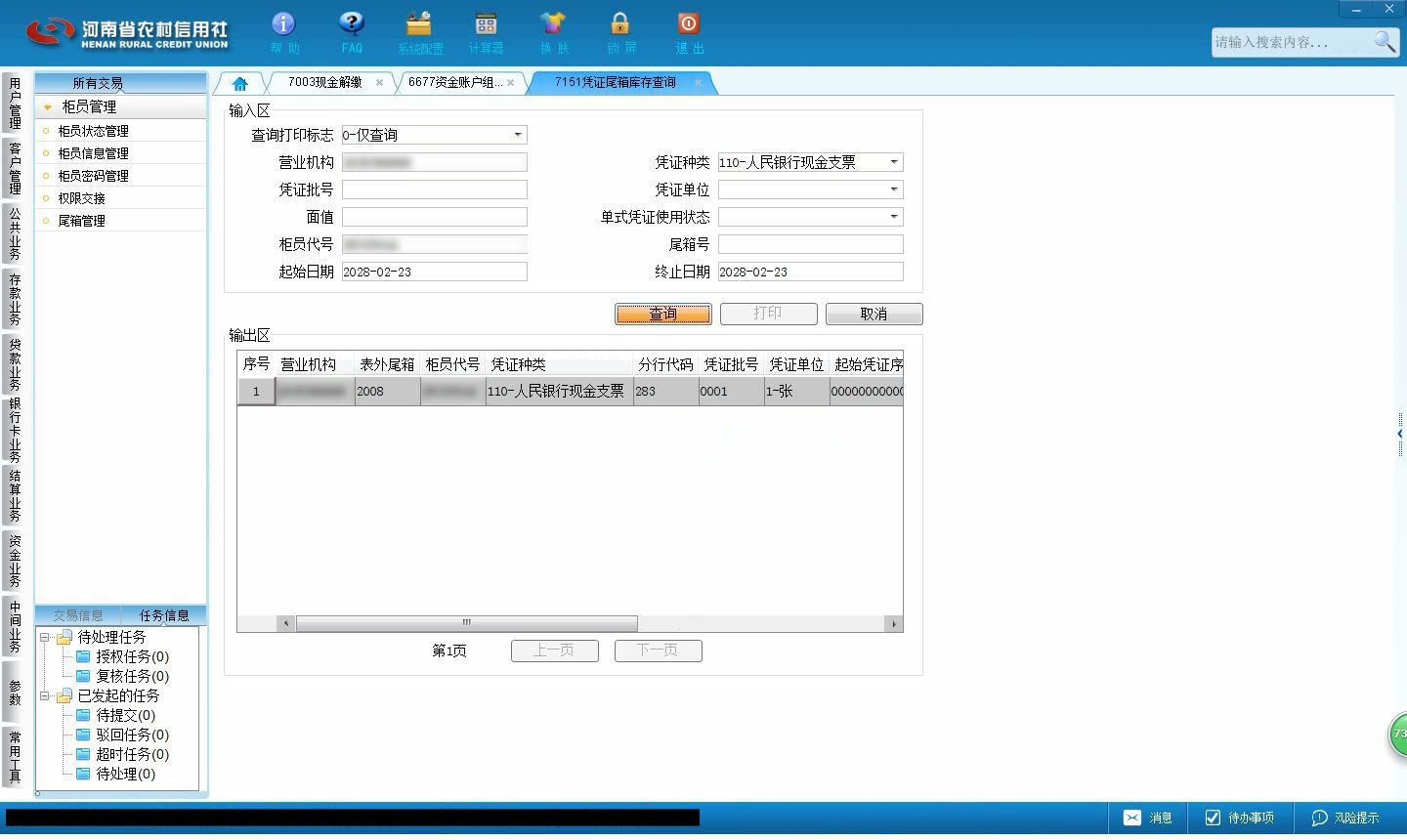Open the 复核任务(0) folder
Screen dimensions: 1407x840
122,676
